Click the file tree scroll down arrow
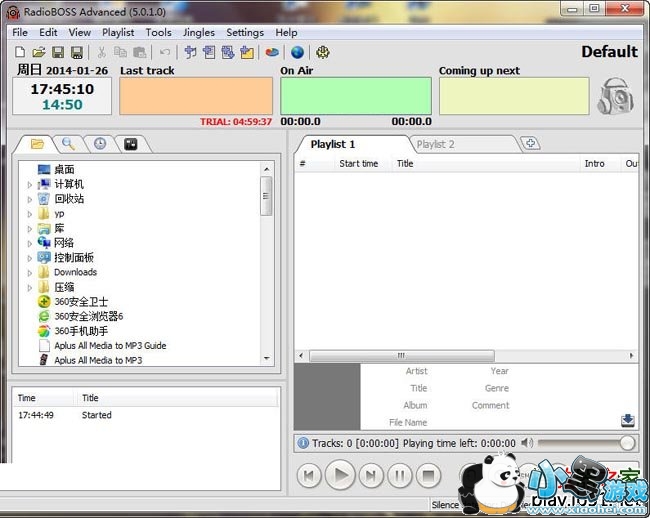Viewport: 650px width, 518px height. pos(267,358)
